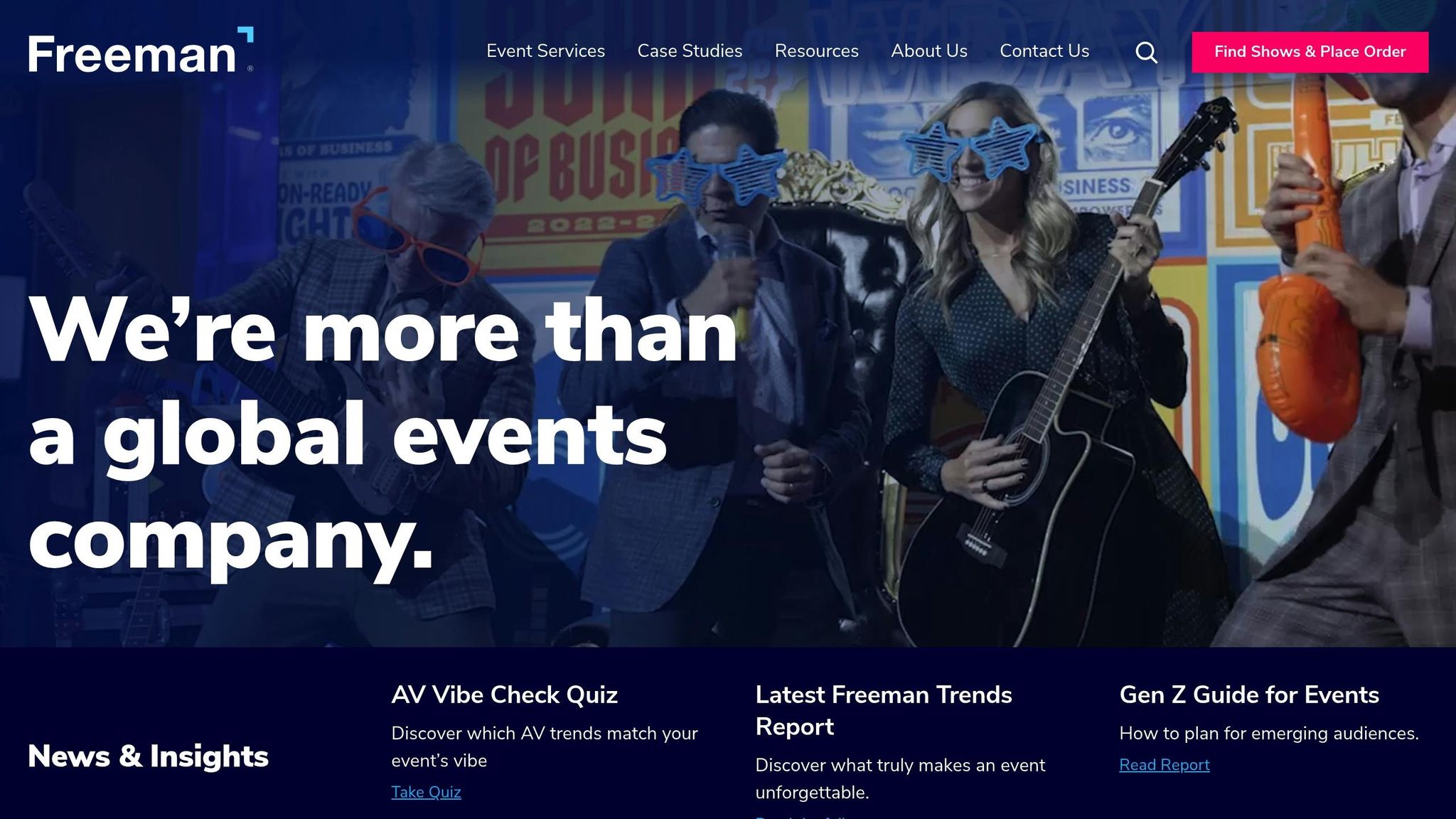Open Contact Us from the navigation bar
This screenshot has height=819, width=1456.
coord(1044,51)
